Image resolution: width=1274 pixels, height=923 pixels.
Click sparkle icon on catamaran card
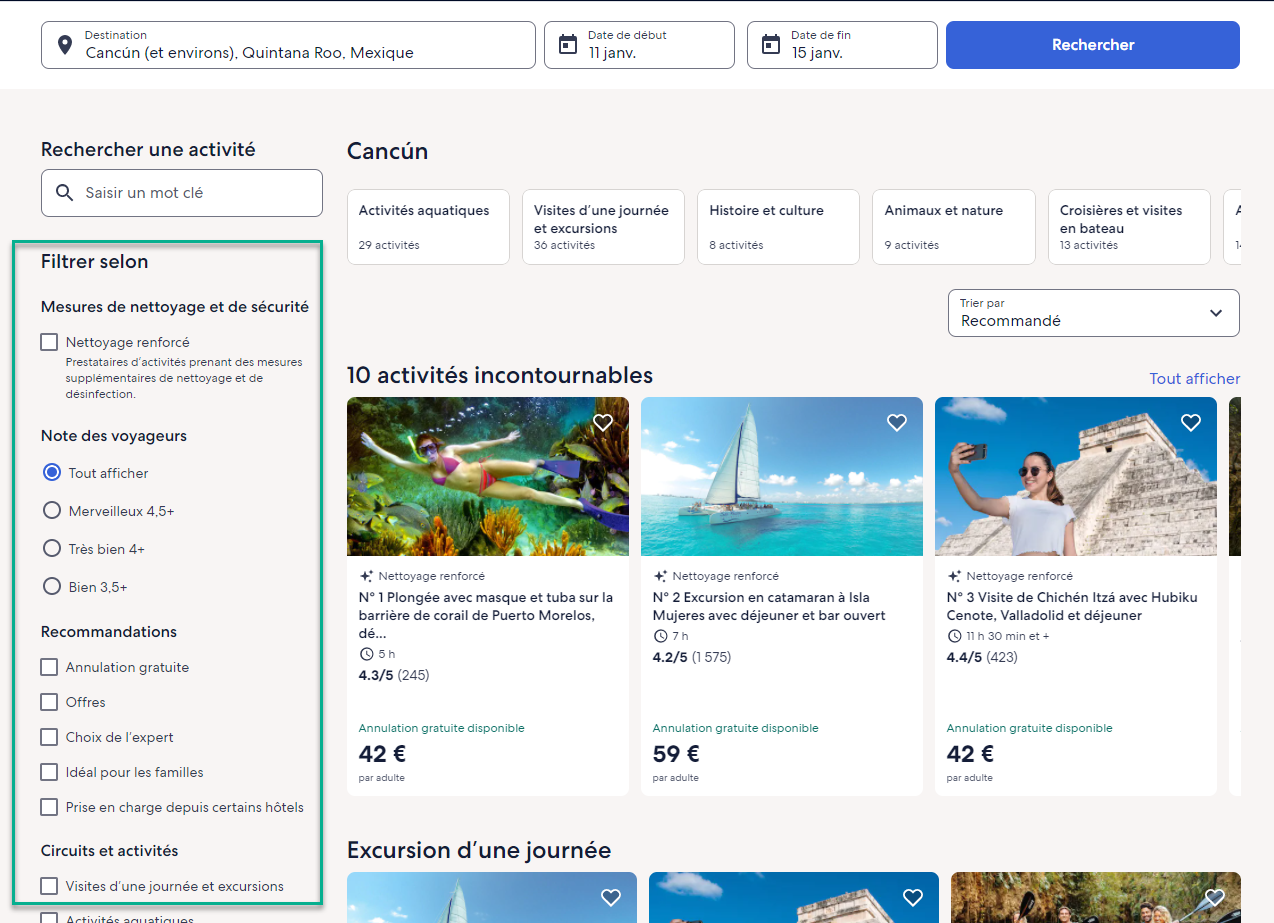pyautogui.click(x=660, y=576)
